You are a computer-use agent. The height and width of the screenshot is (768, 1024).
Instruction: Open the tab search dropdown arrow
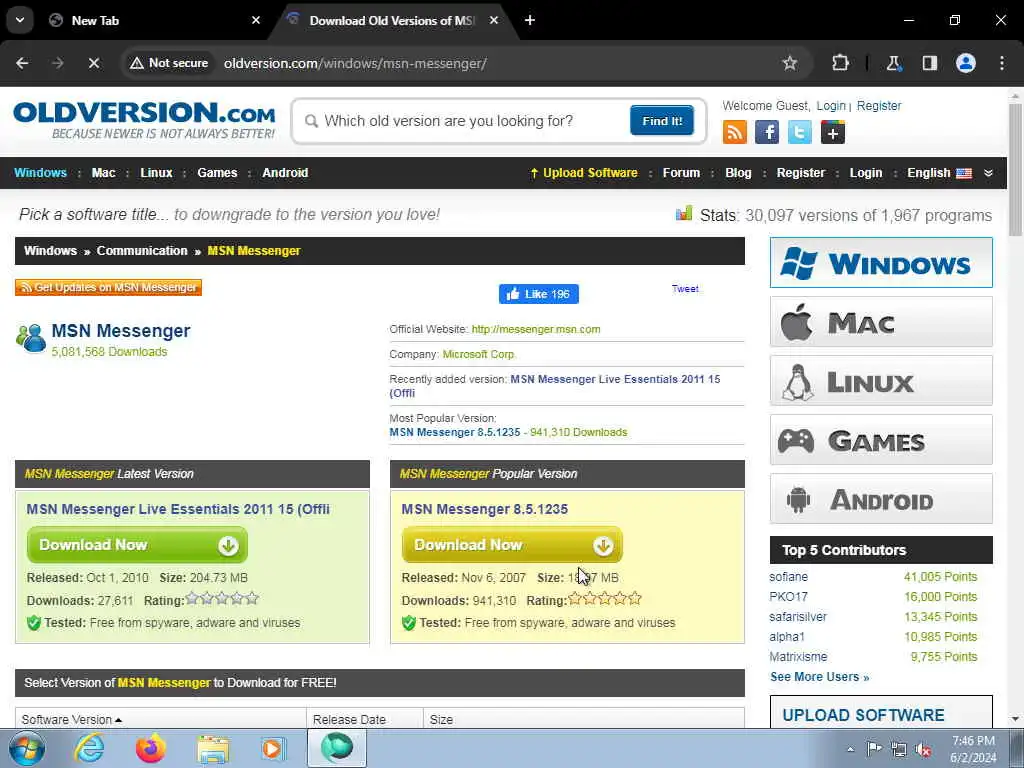click(20, 20)
